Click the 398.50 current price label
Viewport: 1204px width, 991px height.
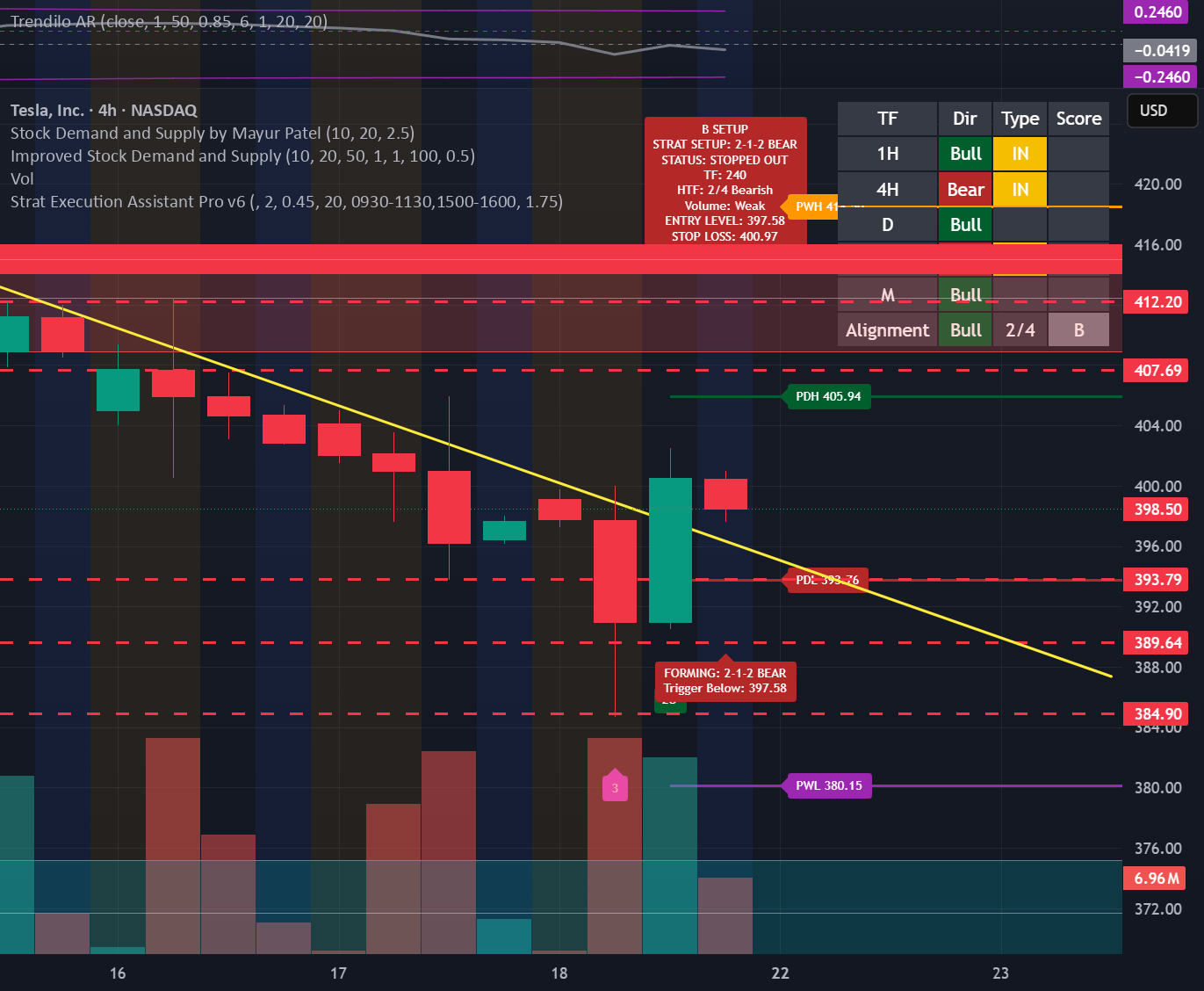1157,510
